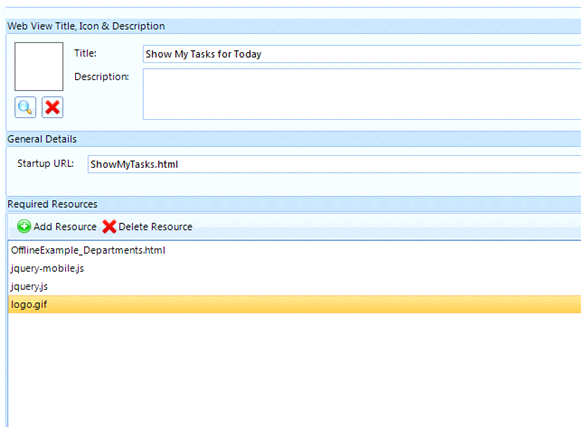
Task: Select the highlighted logo.gif resource
Action: (294, 304)
